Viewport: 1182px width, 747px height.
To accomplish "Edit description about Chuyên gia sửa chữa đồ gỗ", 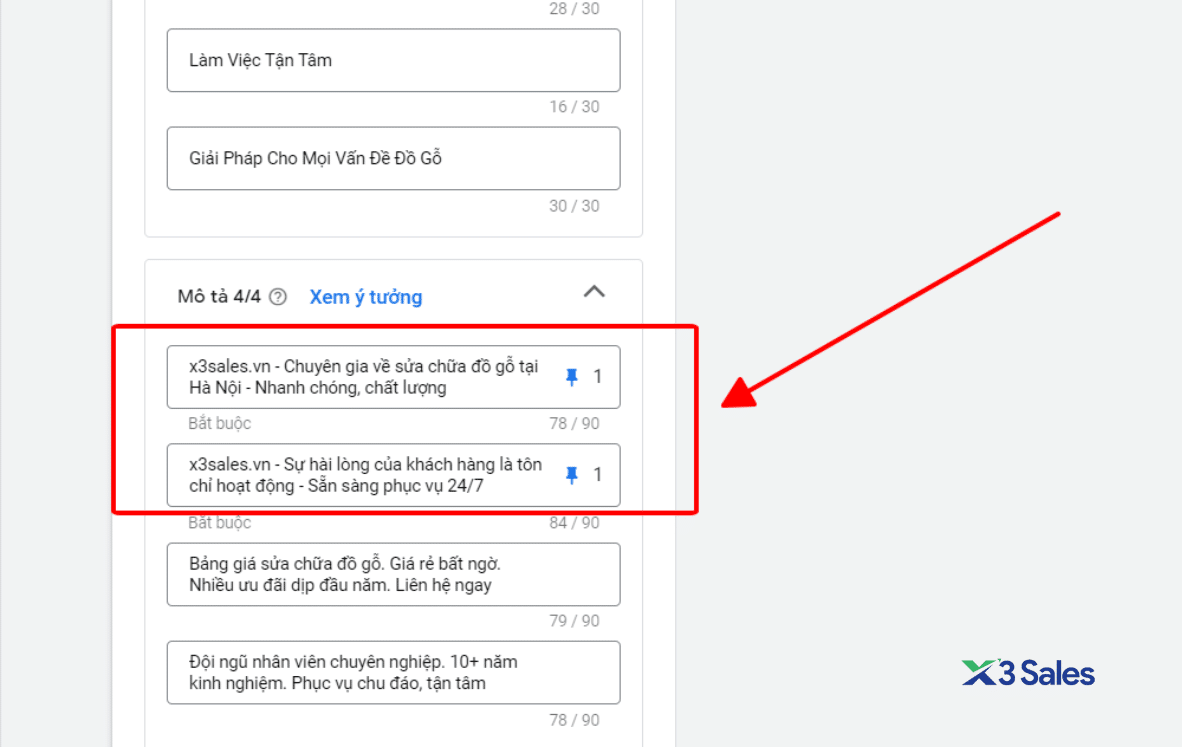I will tap(393, 377).
